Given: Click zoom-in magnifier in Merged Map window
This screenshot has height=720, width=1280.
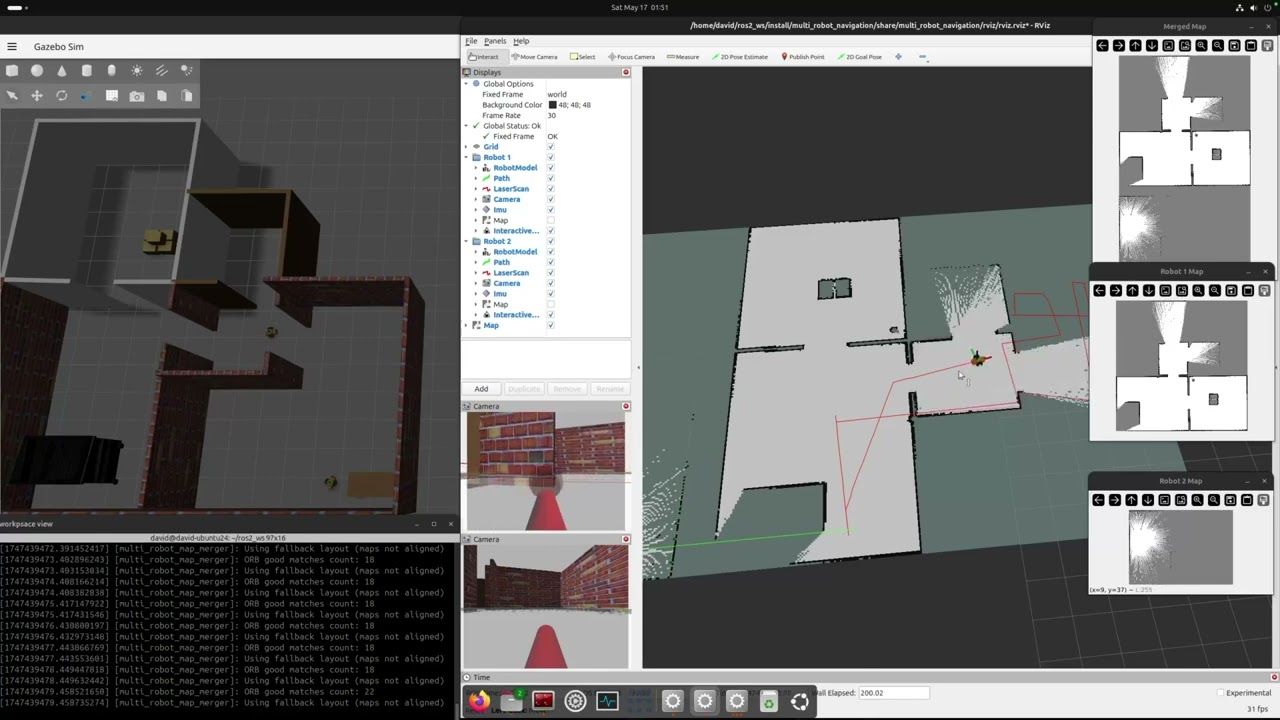Looking at the screenshot, I should coord(1201,45).
